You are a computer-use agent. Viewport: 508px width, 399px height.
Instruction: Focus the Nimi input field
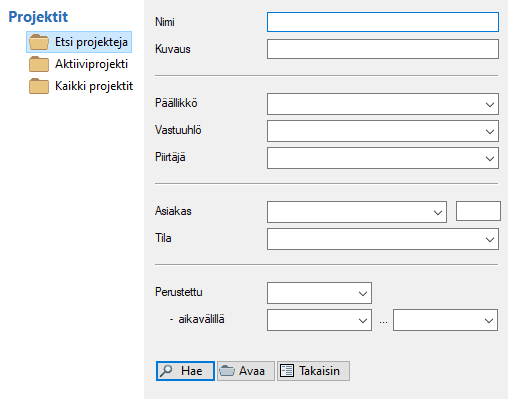click(x=383, y=22)
